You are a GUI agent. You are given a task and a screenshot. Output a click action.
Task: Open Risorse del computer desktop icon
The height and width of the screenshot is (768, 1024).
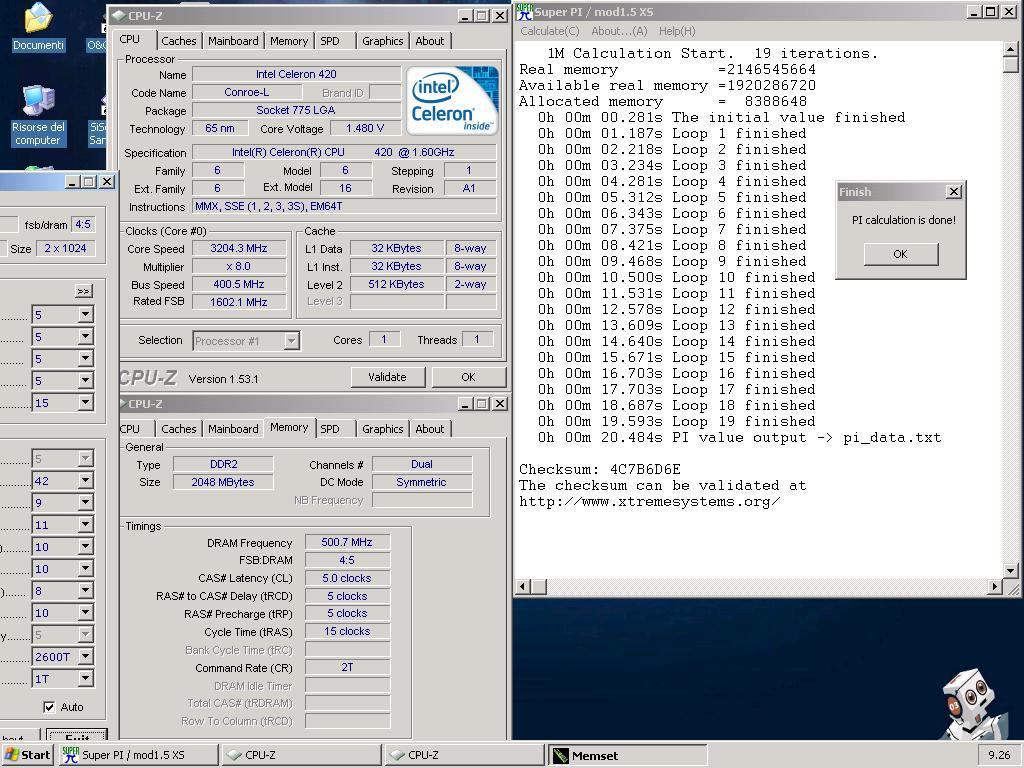38,116
